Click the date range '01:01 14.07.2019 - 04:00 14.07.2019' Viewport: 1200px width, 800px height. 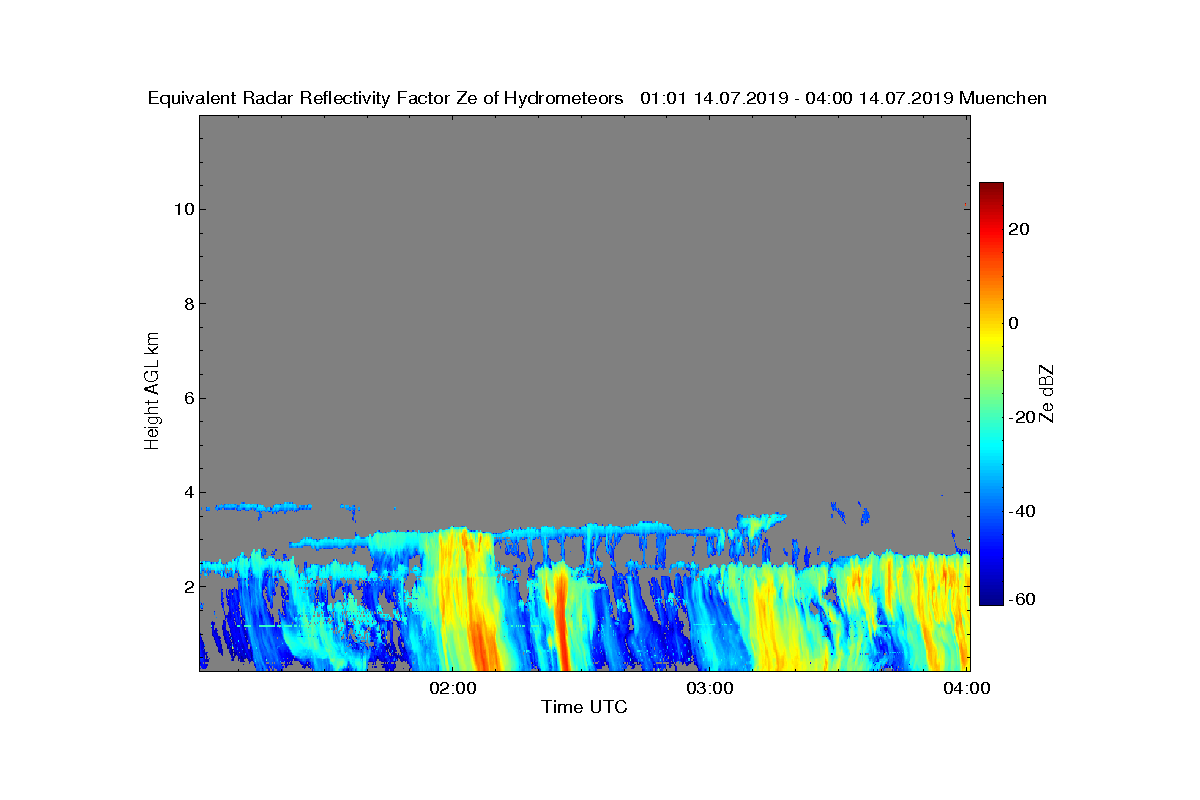click(x=797, y=98)
